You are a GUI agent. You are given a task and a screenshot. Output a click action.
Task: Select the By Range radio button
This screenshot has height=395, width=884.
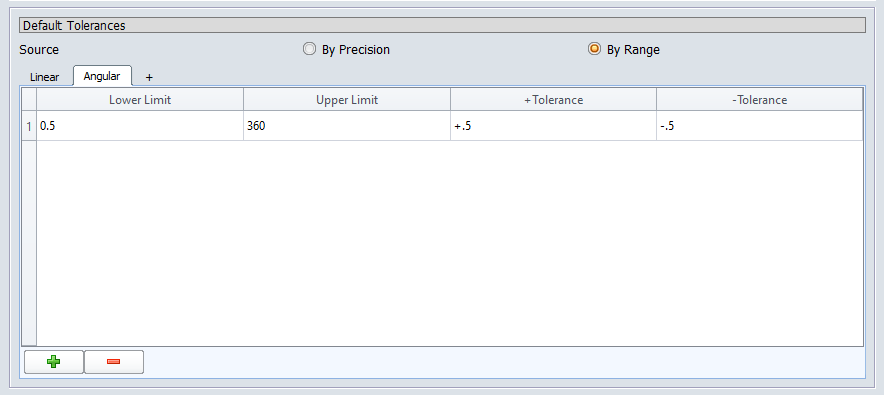(x=594, y=49)
